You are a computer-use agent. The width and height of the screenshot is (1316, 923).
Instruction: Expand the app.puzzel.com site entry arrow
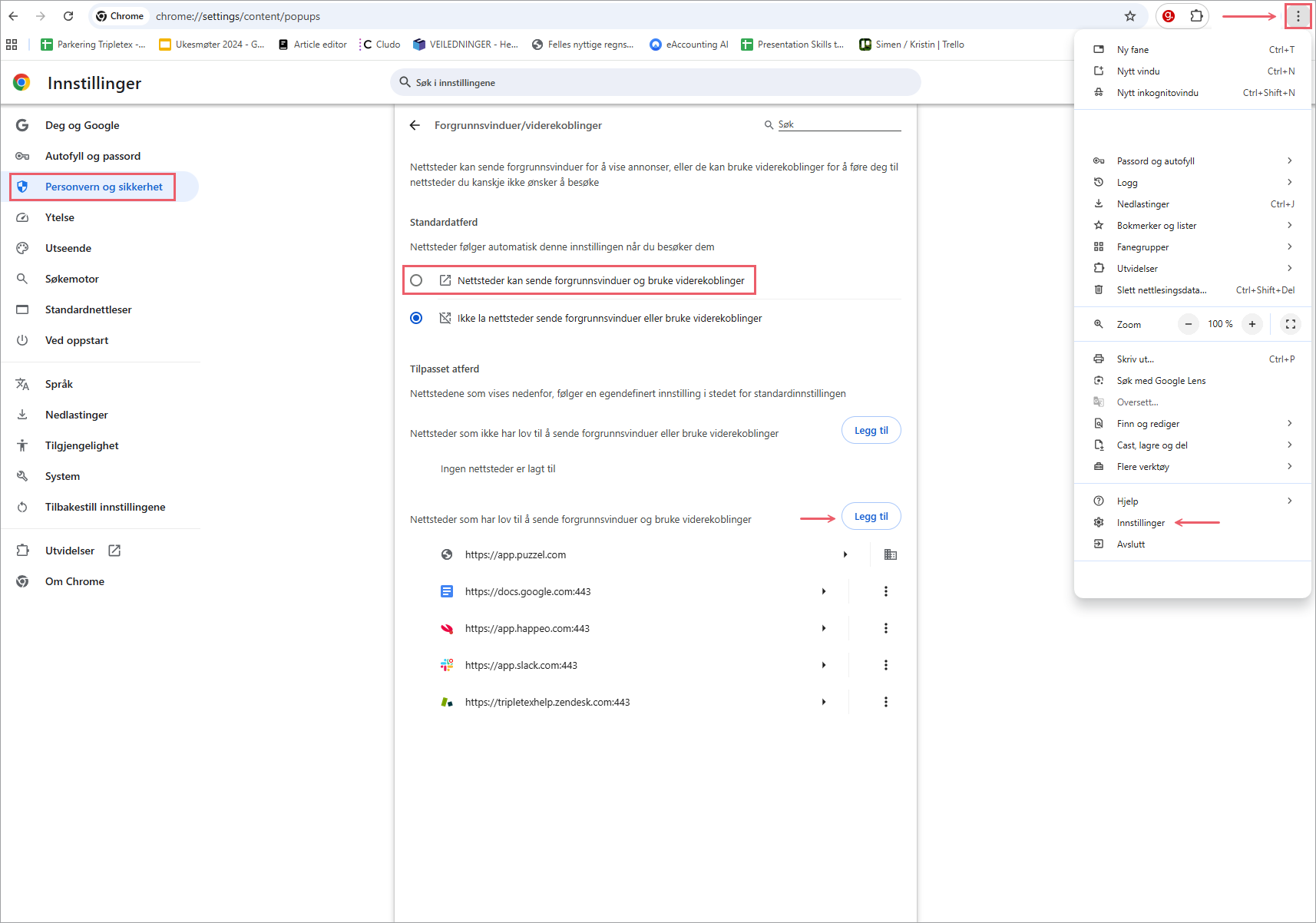845,554
